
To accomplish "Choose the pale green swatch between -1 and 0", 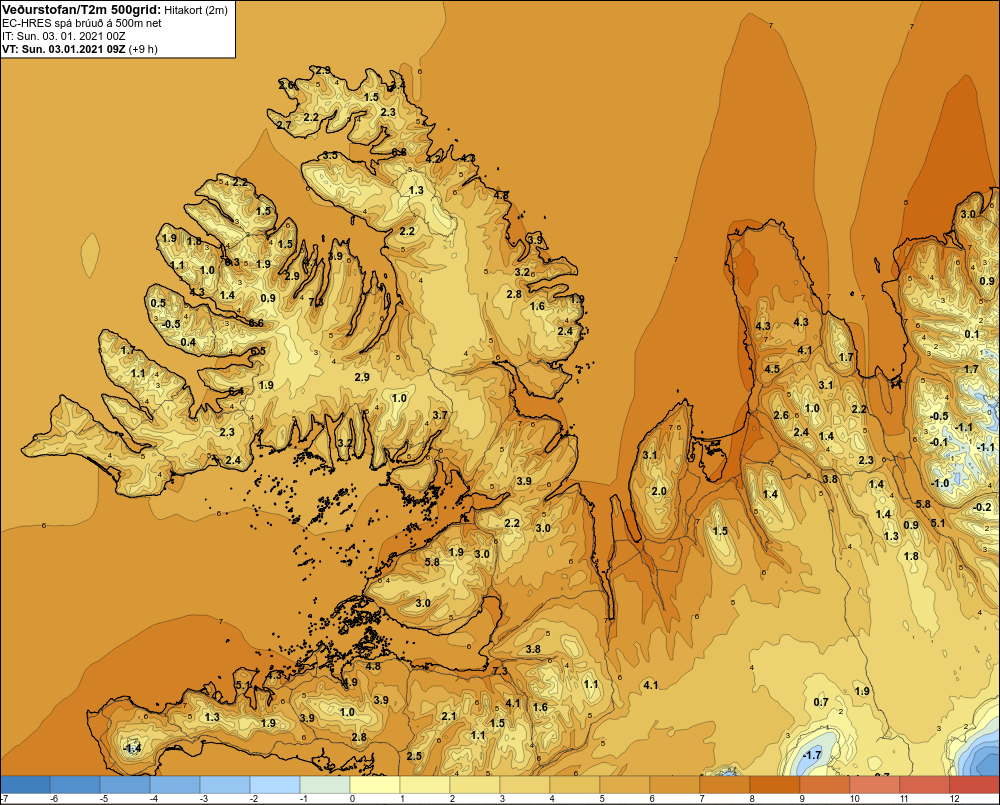I will click(x=325, y=785).
